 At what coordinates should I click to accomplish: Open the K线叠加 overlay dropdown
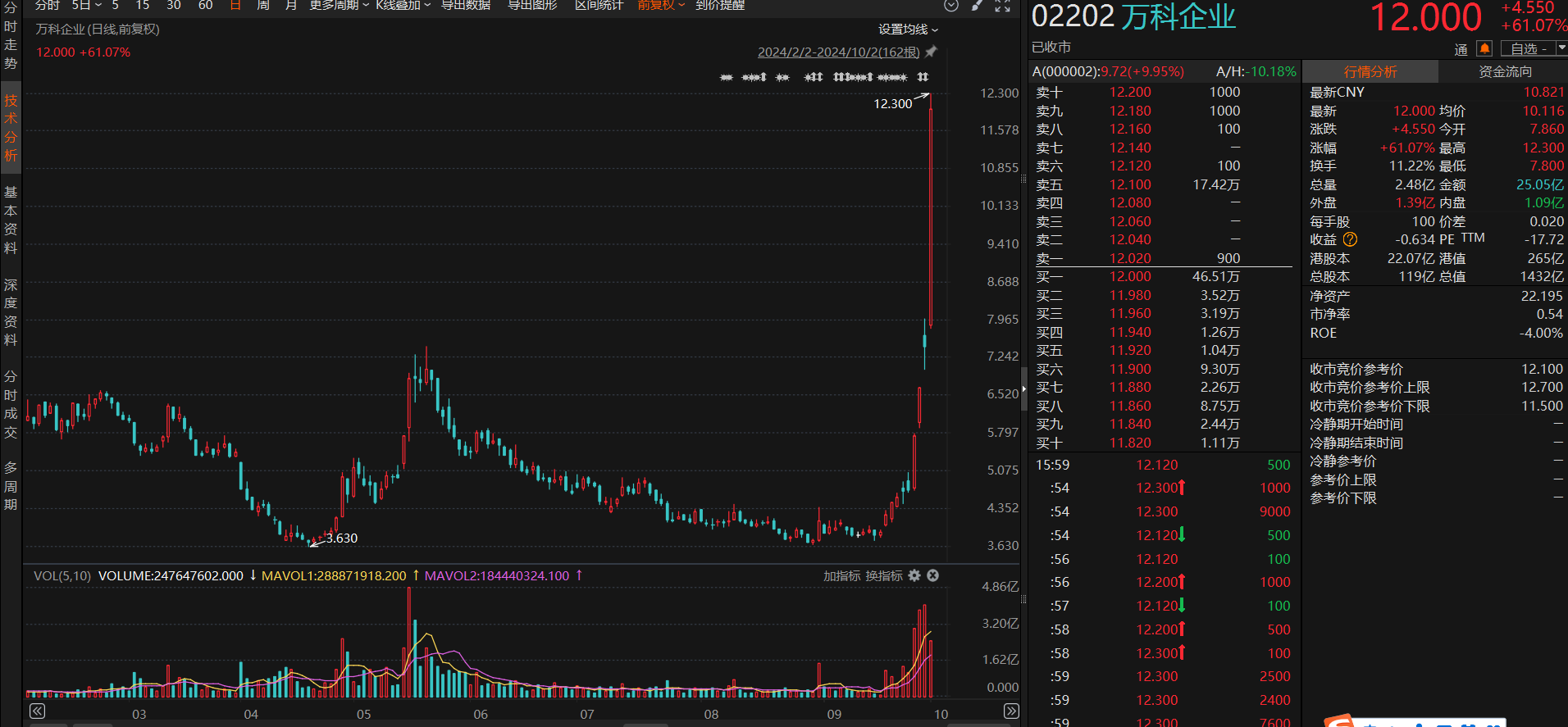(403, 6)
